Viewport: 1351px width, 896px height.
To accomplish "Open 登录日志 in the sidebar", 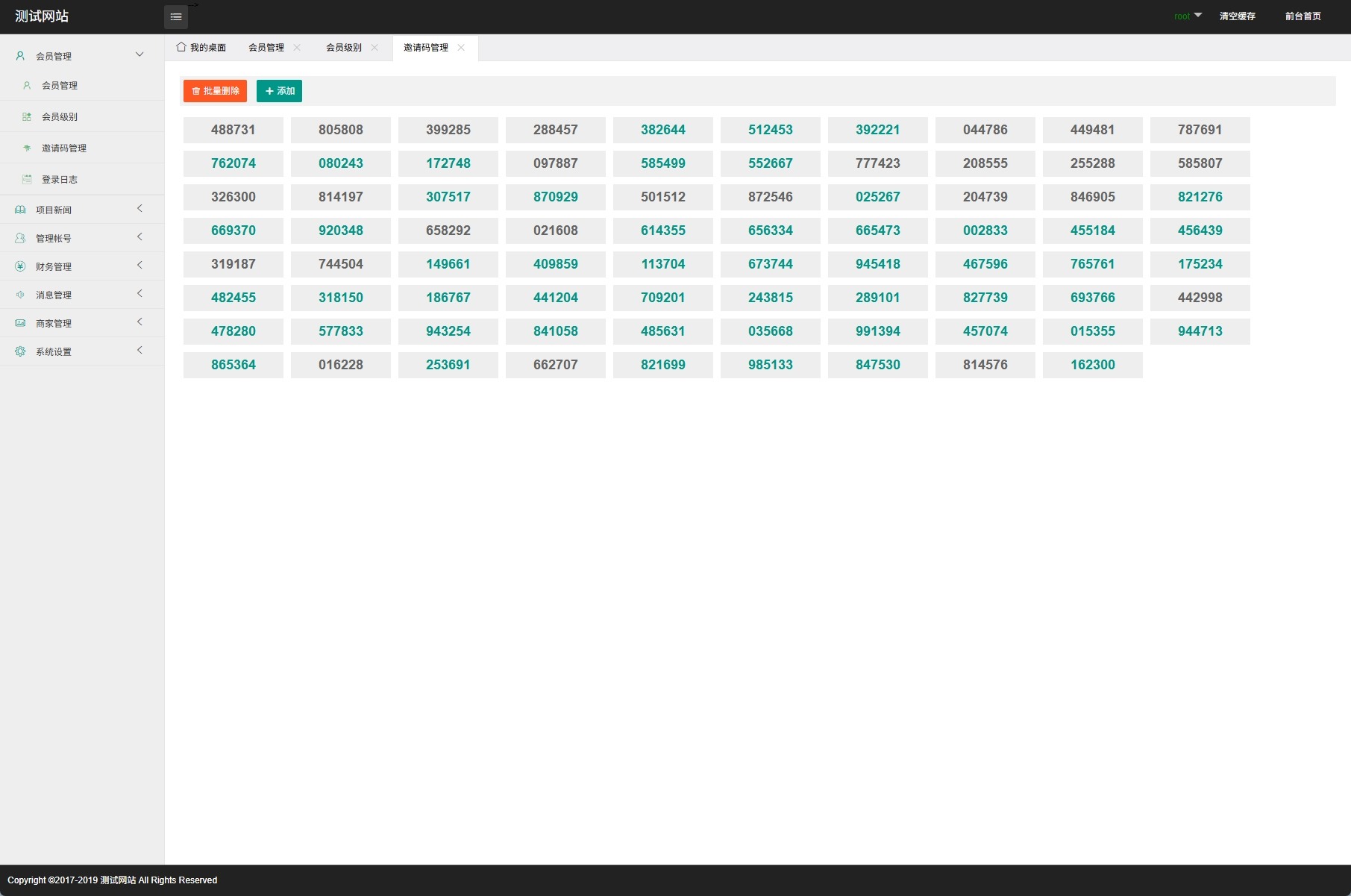I will coord(60,180).
